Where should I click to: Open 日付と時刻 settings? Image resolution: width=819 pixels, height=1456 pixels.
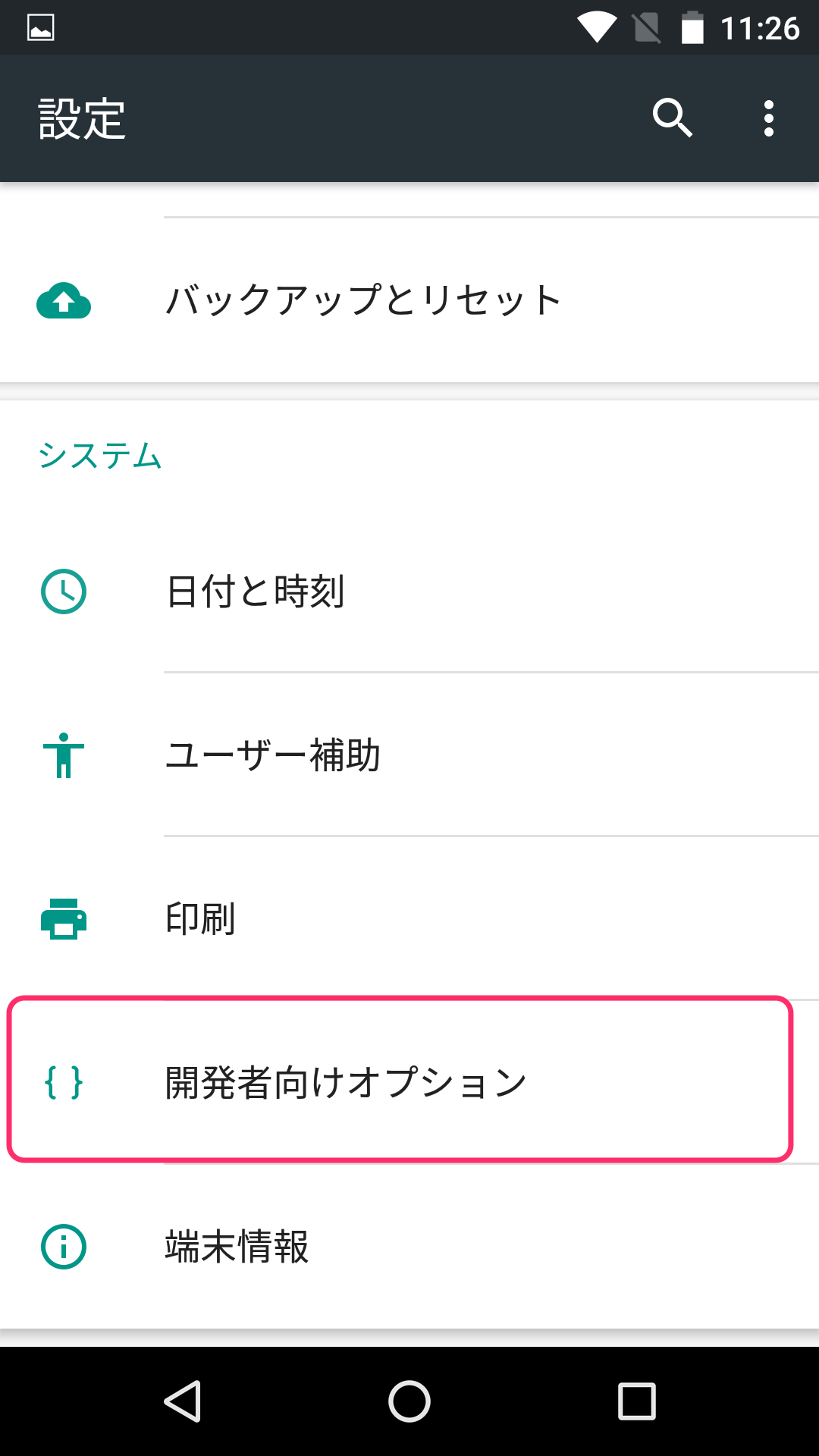[x=256, y=591]
